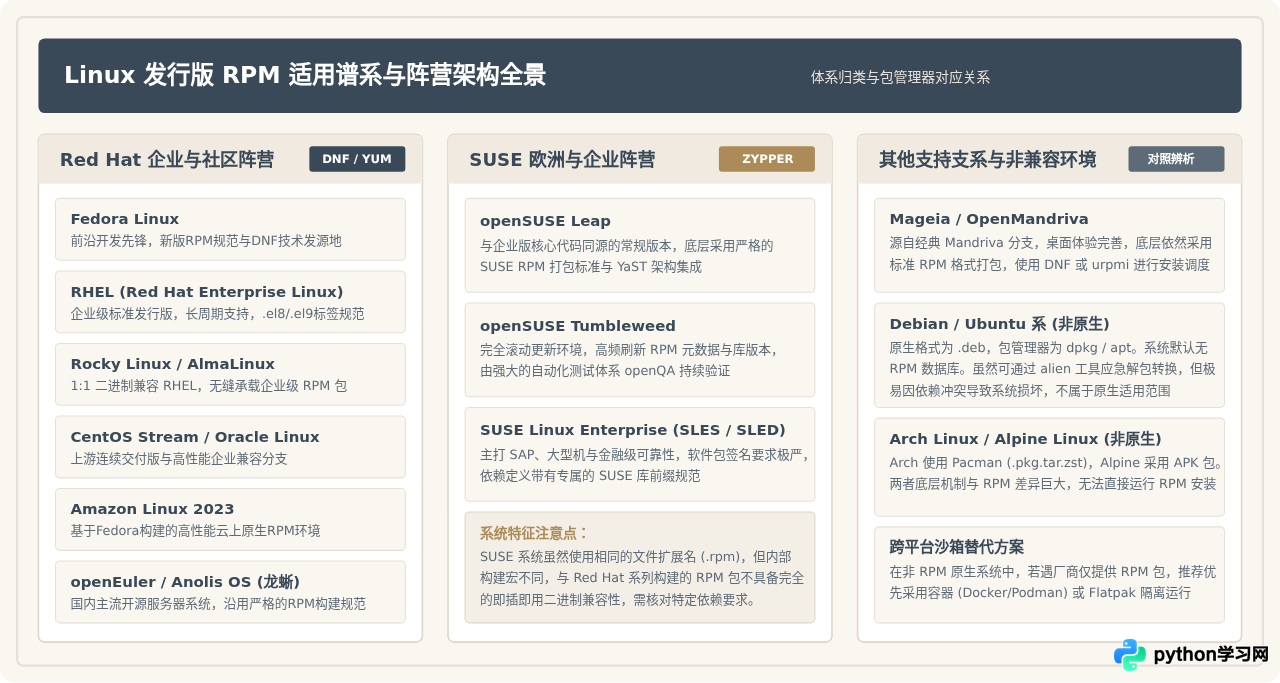This screenshot has height=683, width=1280.
Task: Select openEuler / Anolis OS (龙蜥) title
Action: pyautogui.click(x=185, y=582)
